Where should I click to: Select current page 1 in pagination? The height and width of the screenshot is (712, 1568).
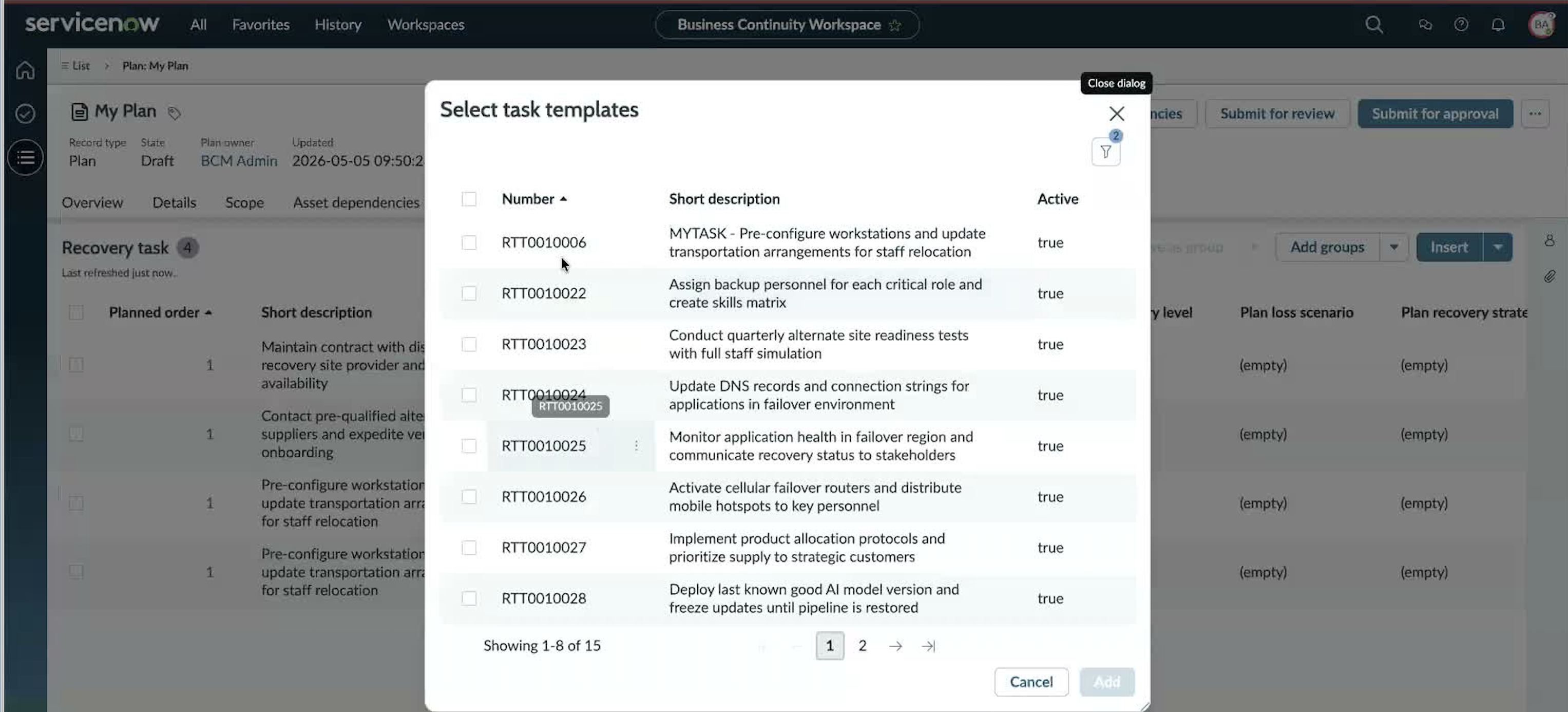pos(829,646)
